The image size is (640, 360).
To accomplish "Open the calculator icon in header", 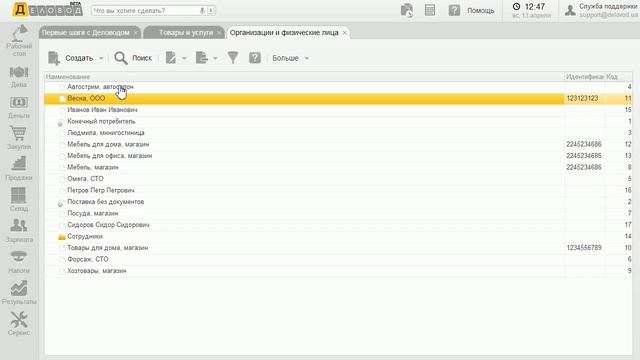I will (x=430, y=10).
